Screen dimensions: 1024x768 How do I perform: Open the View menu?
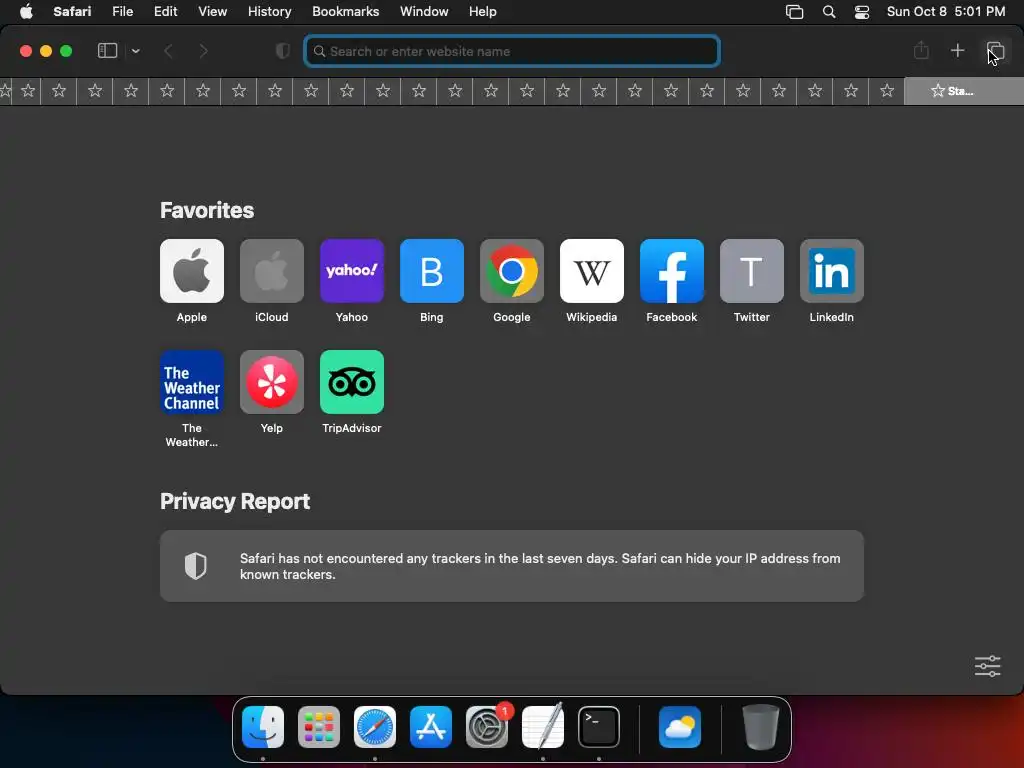pyautogui.click(x=212, y=11)
